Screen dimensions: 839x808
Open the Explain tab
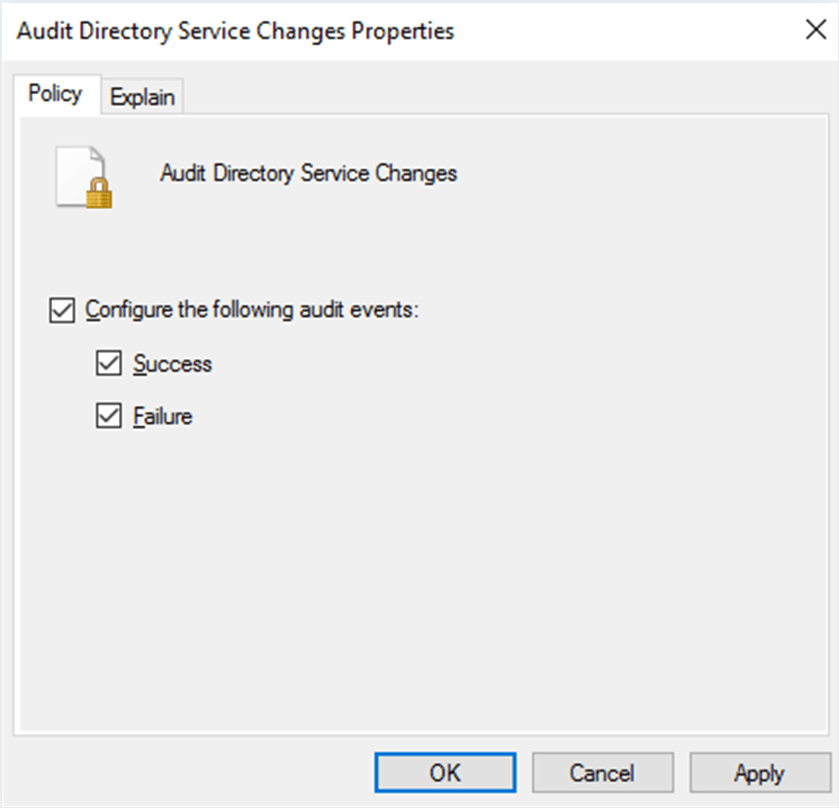[142, 97]
